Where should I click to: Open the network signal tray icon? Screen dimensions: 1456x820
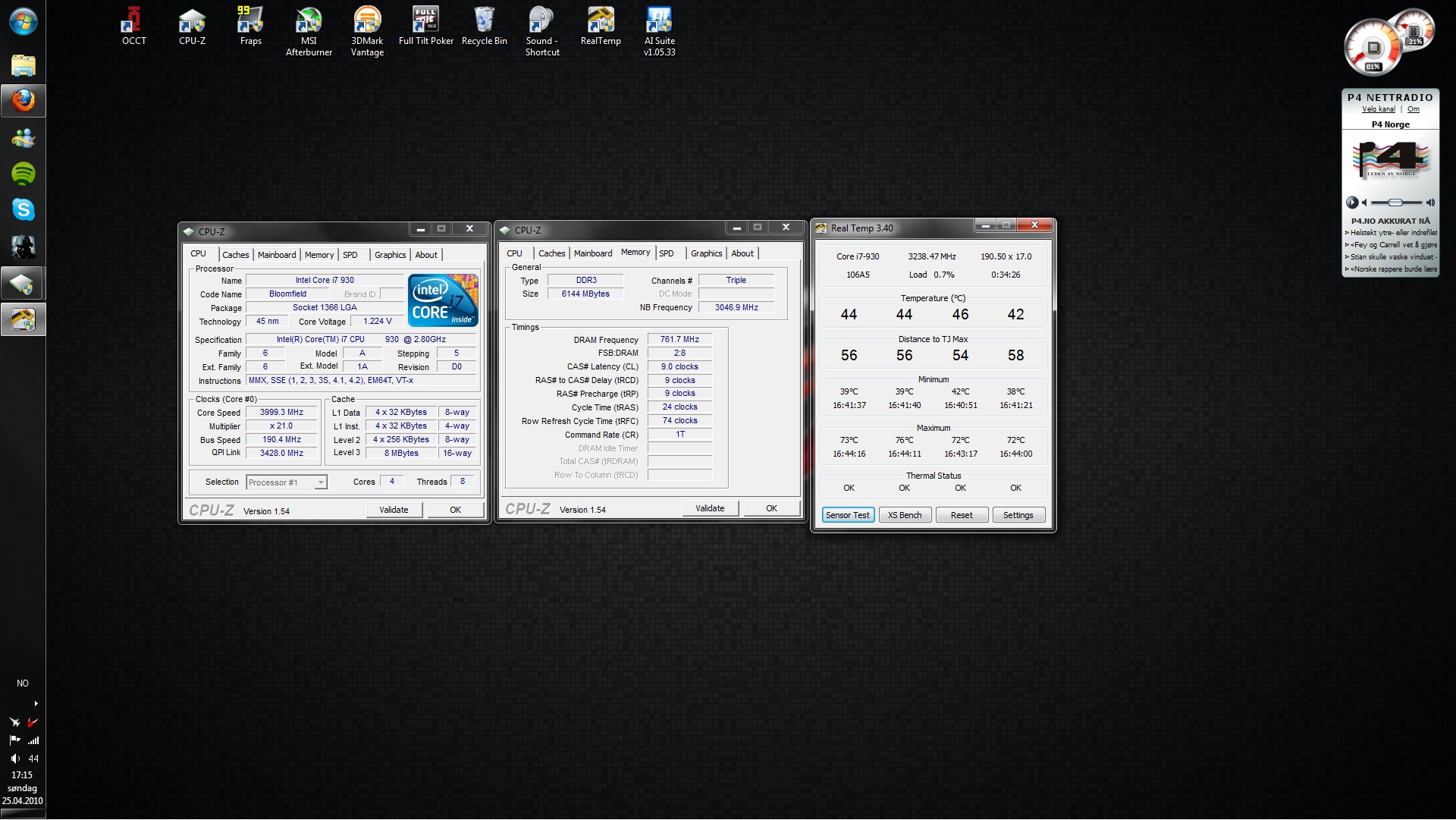tap(33, 740)
